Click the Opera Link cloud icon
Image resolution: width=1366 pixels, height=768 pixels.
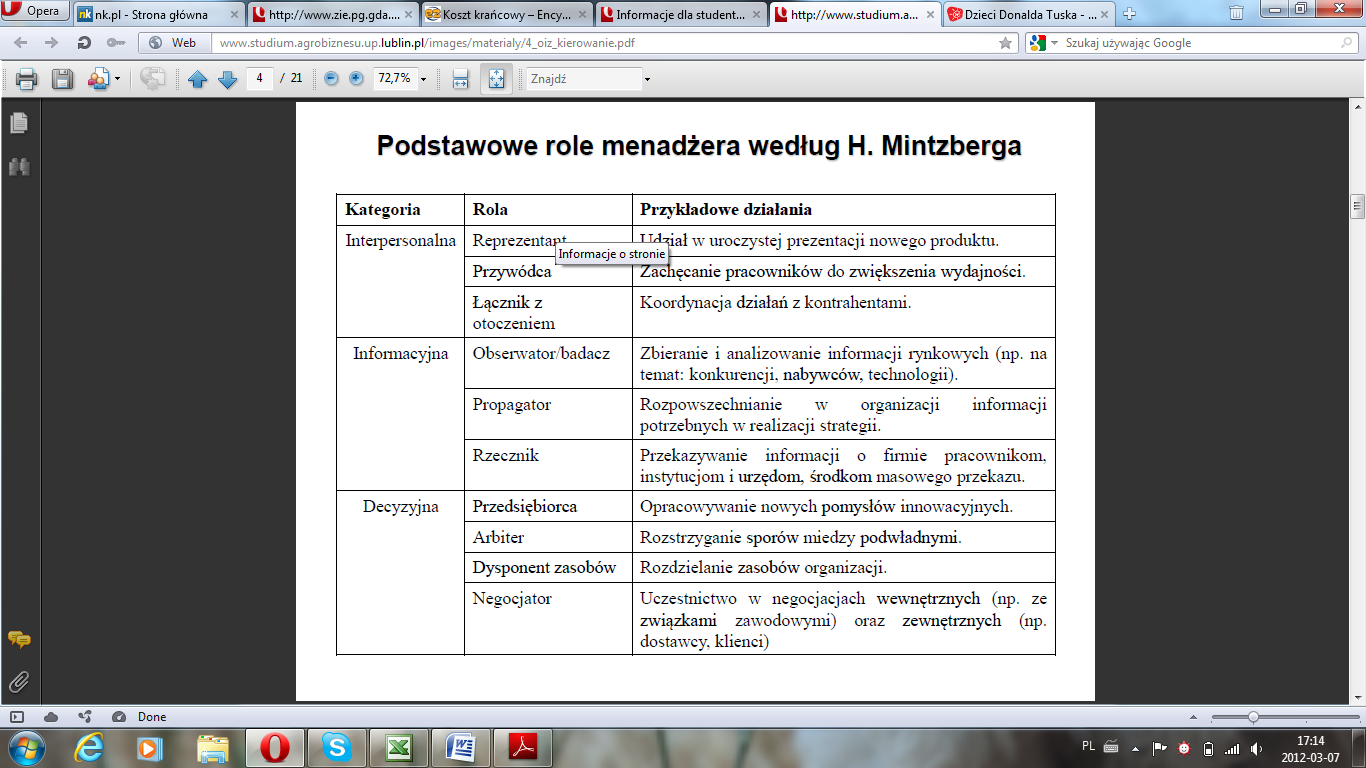click(x=51, y=717)
